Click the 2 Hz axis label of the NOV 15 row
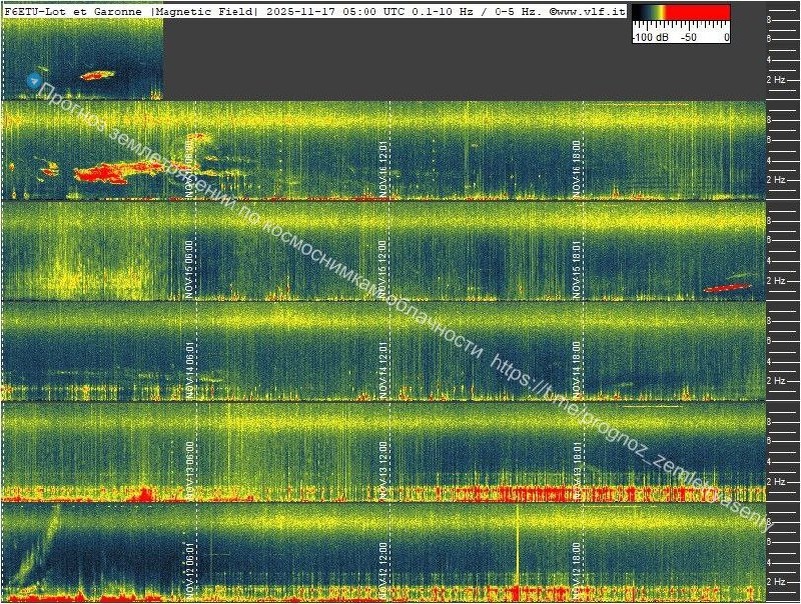 coord(775,281)
